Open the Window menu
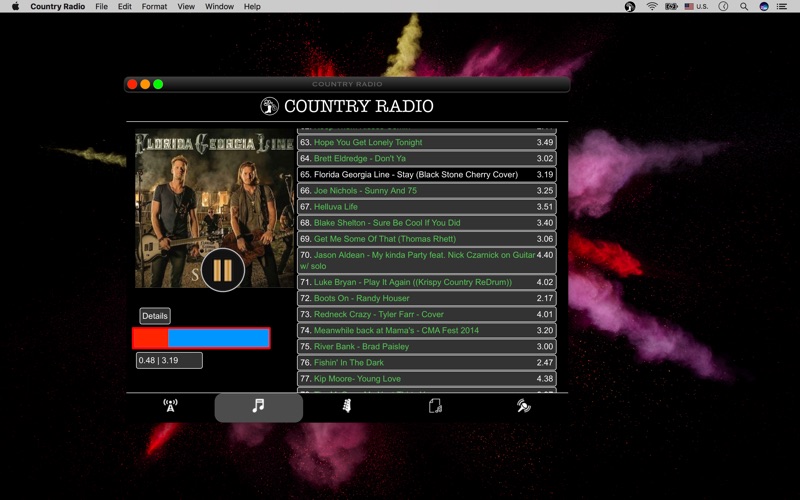800x500 pixels. [x=219, y=7]
